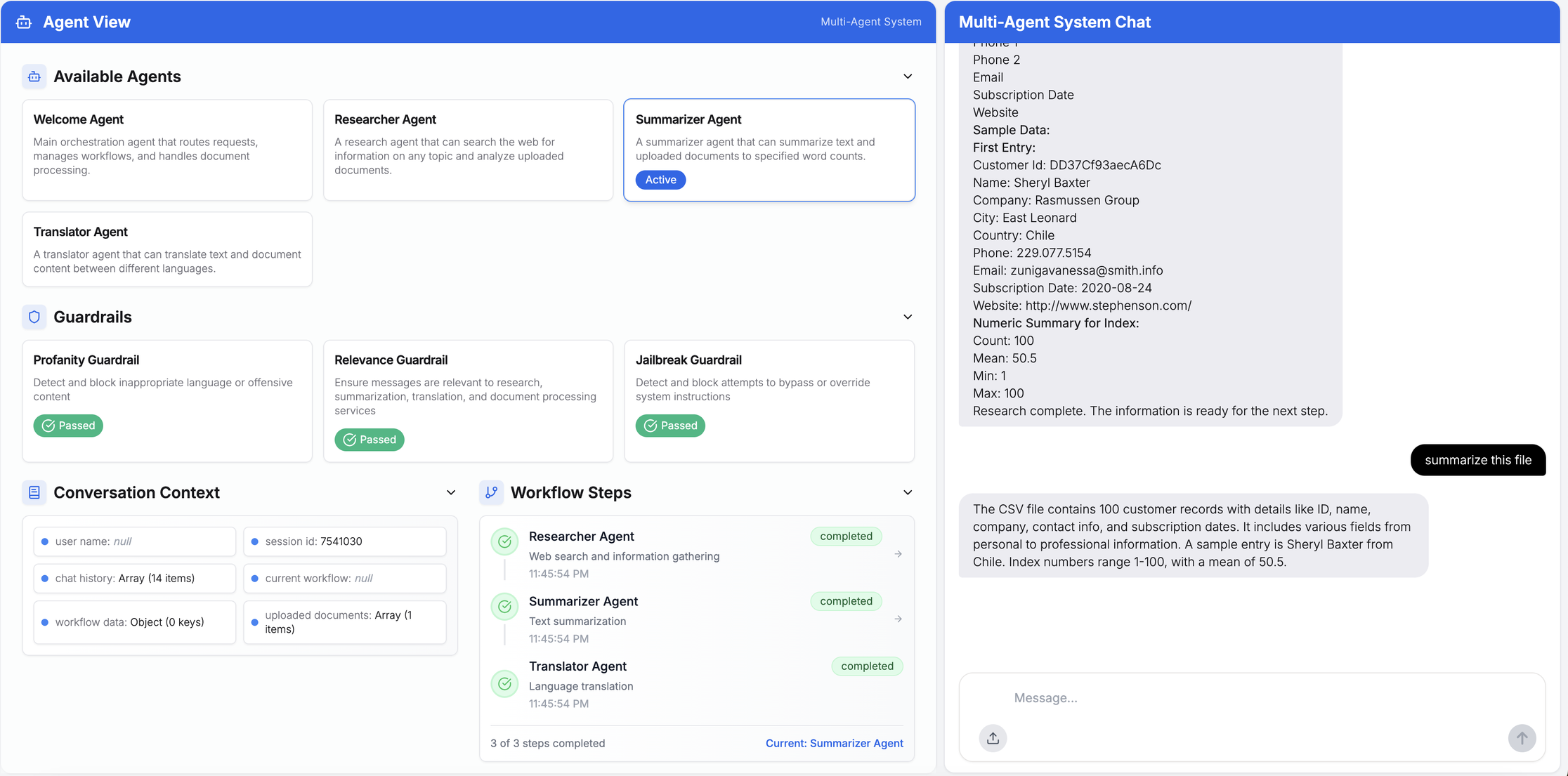Viewport: 1568px width, 776px height.
Task: Click the checkmark icon on Researcher Agent step
Action: [x=504, y=541]
